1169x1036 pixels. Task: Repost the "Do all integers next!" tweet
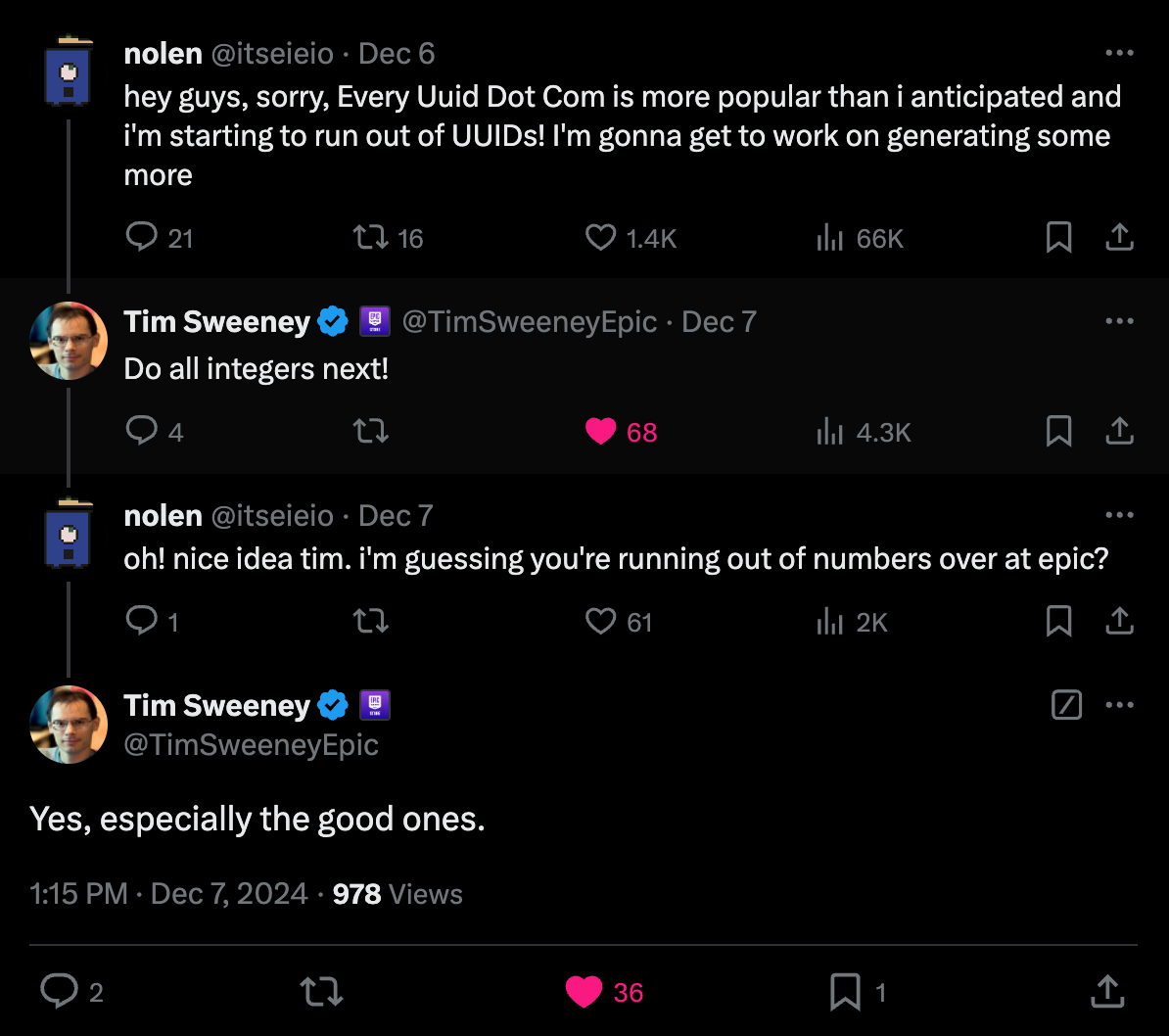(370, 431)
